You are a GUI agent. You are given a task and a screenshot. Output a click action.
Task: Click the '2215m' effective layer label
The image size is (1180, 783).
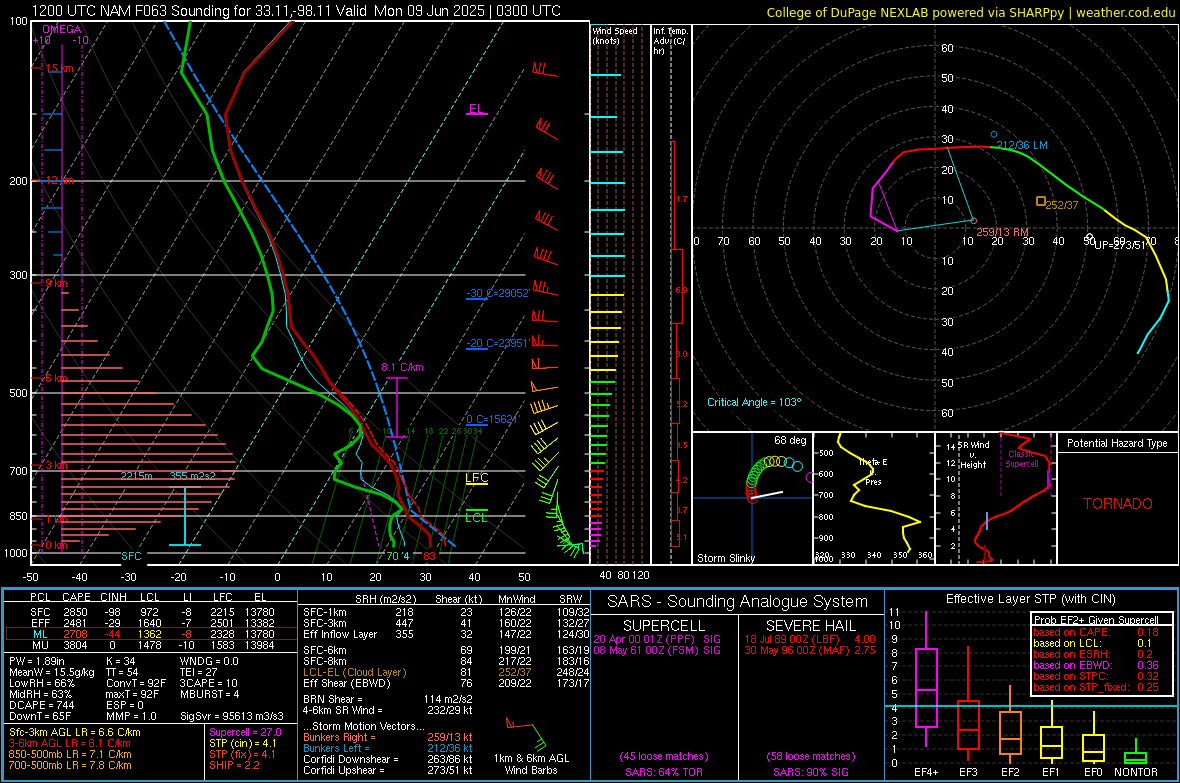pyautogui.click(x=137, y=476)
